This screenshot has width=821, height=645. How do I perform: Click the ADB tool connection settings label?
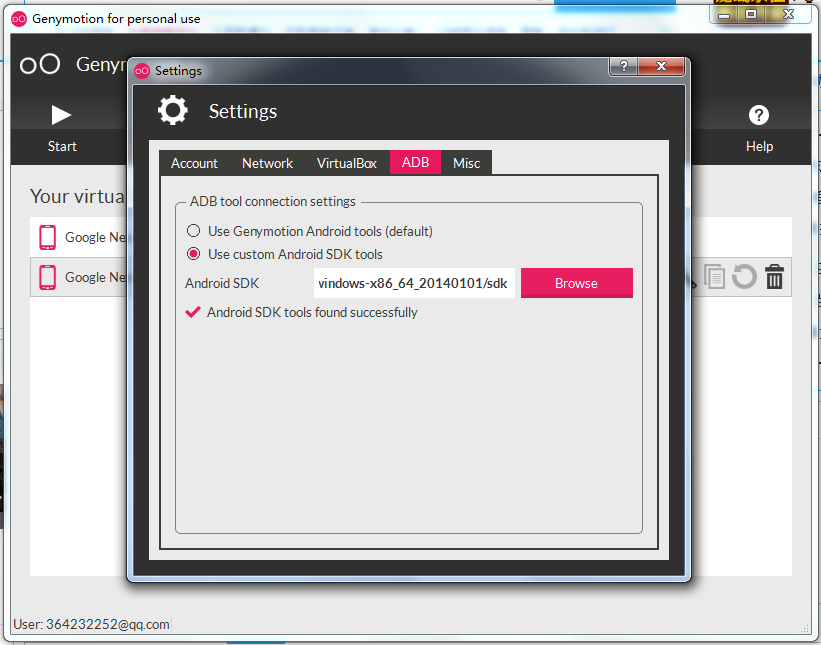click(273, 202)
